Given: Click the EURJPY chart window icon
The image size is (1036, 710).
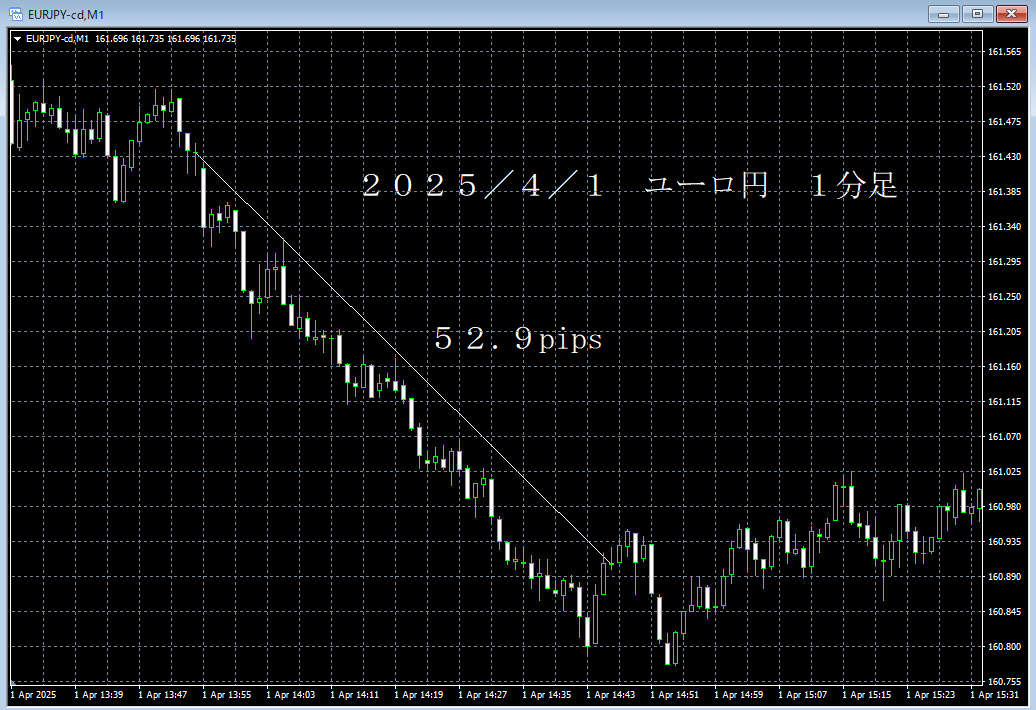Looking at the screenshot, I should coord(15,14).
